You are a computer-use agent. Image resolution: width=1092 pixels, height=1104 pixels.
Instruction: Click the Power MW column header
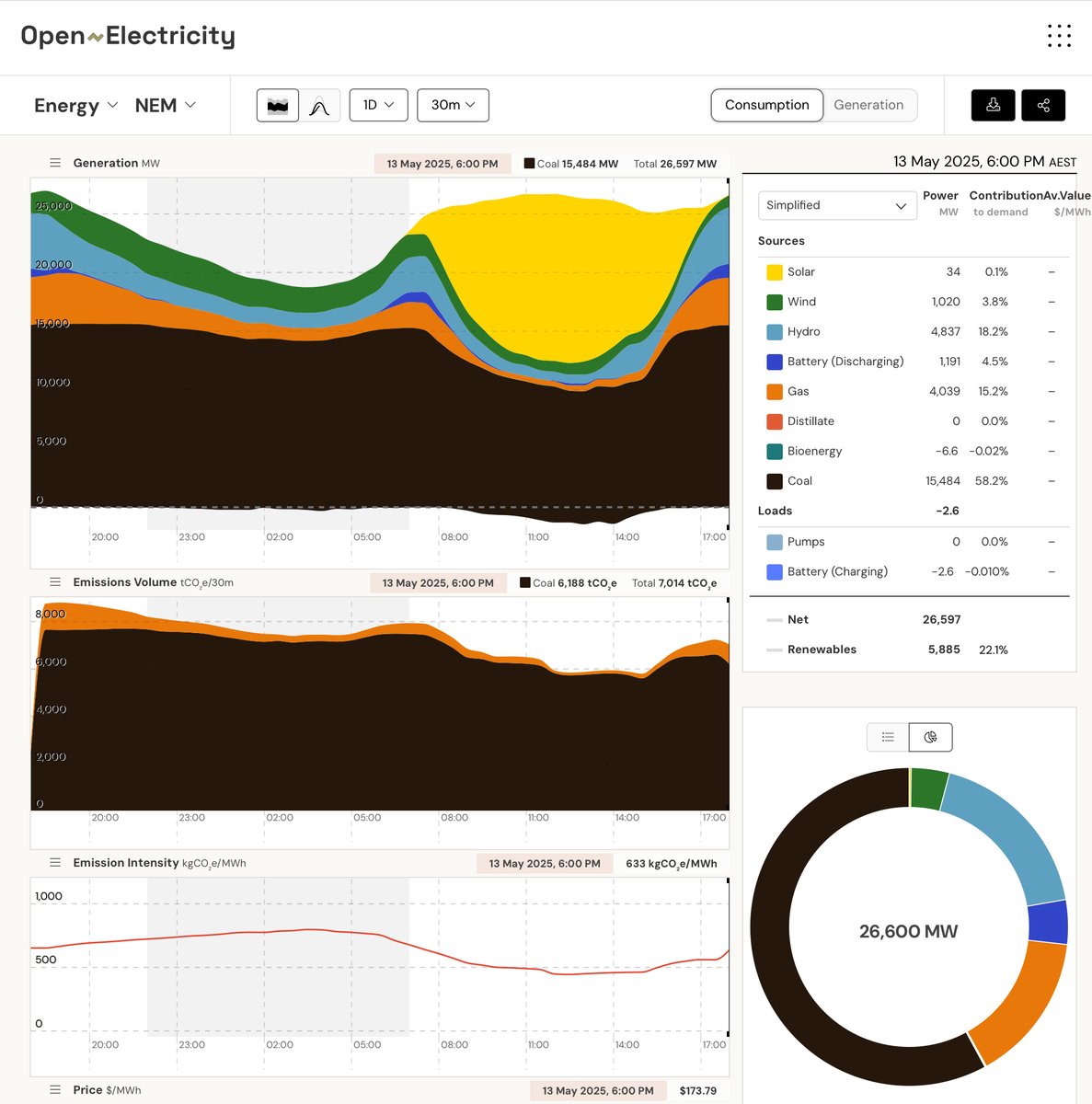coord(940,203)
